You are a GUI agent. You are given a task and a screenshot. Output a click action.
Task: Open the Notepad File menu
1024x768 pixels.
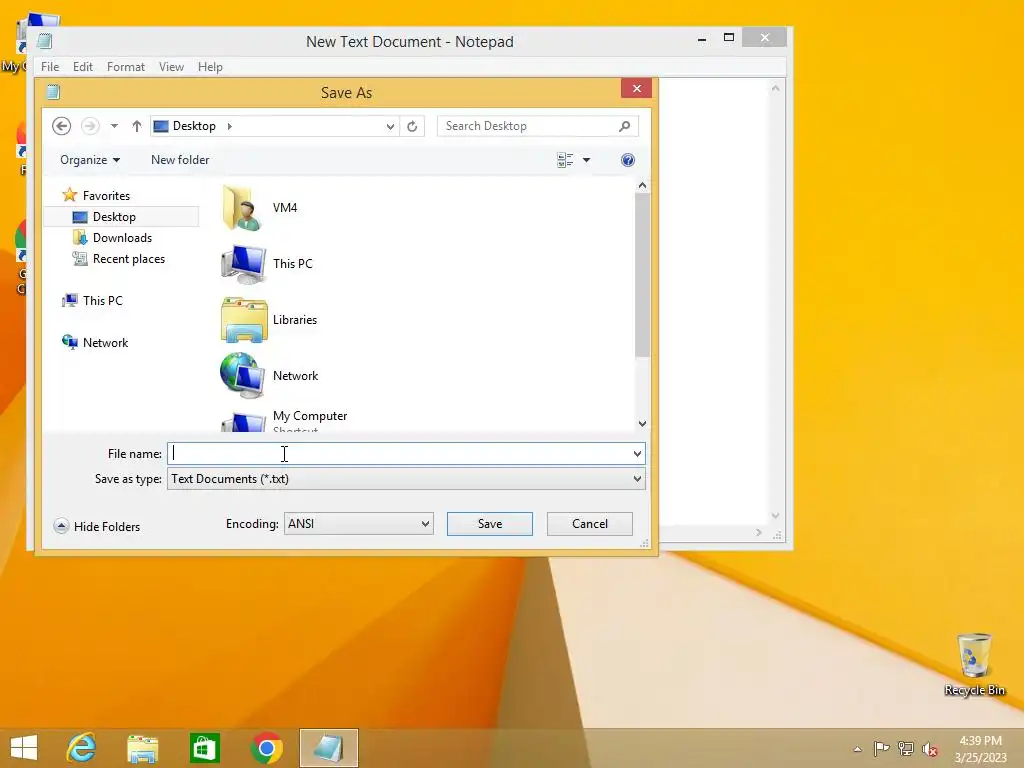(50, 67)
